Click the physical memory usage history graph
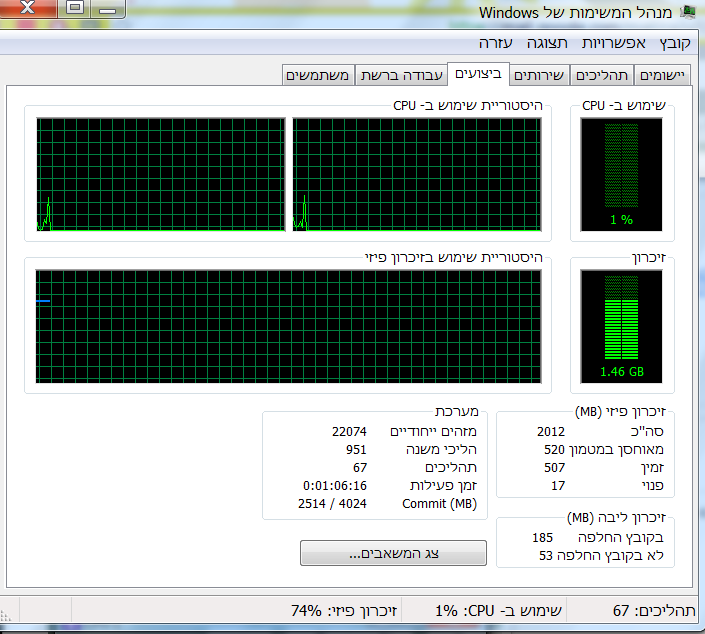The image size is (705, 634). 288,325
